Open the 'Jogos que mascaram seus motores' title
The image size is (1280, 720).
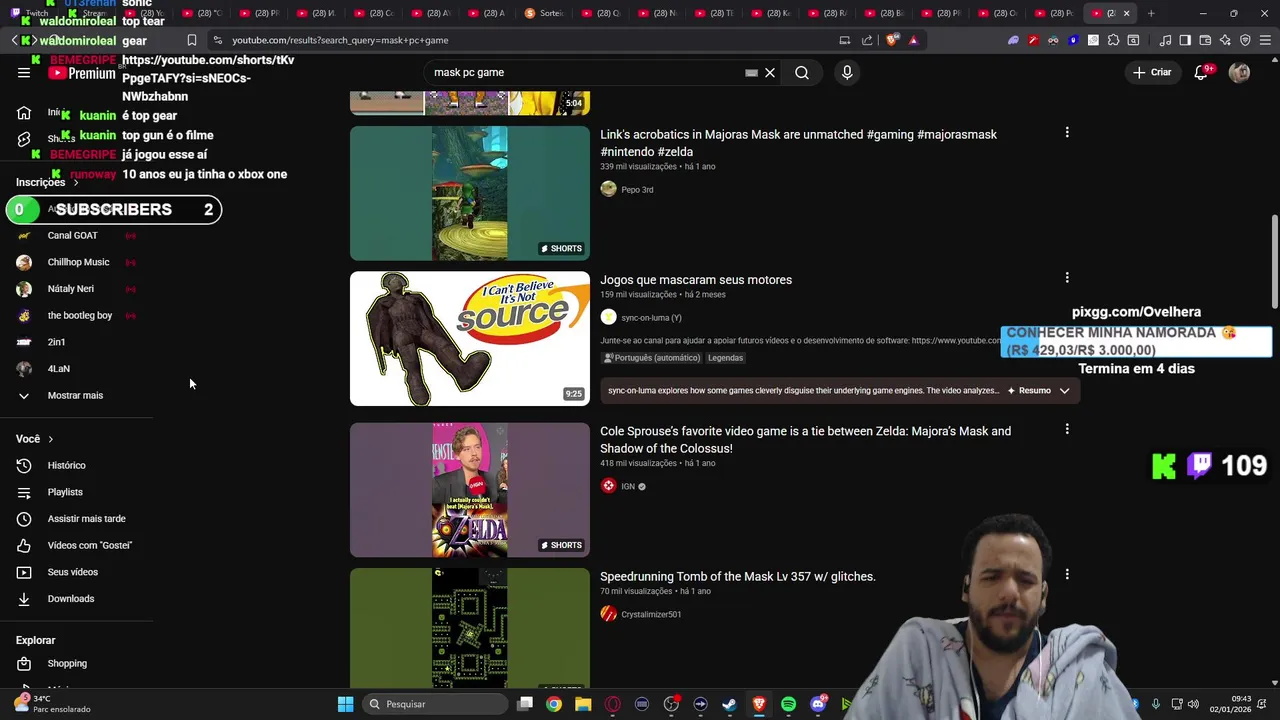pos(696,280)
